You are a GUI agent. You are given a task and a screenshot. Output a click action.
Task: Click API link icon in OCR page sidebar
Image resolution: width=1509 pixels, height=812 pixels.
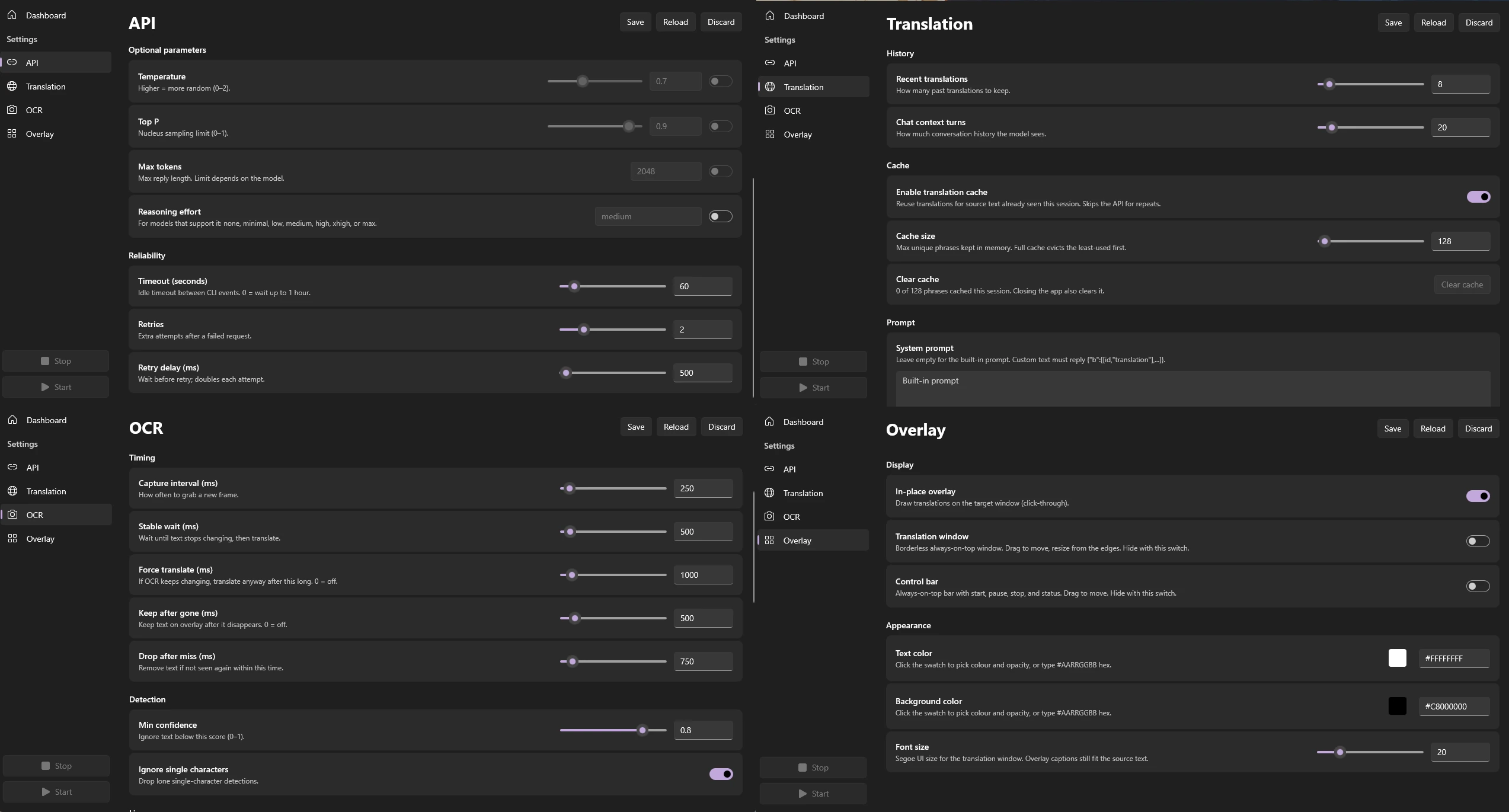(12, 467)
